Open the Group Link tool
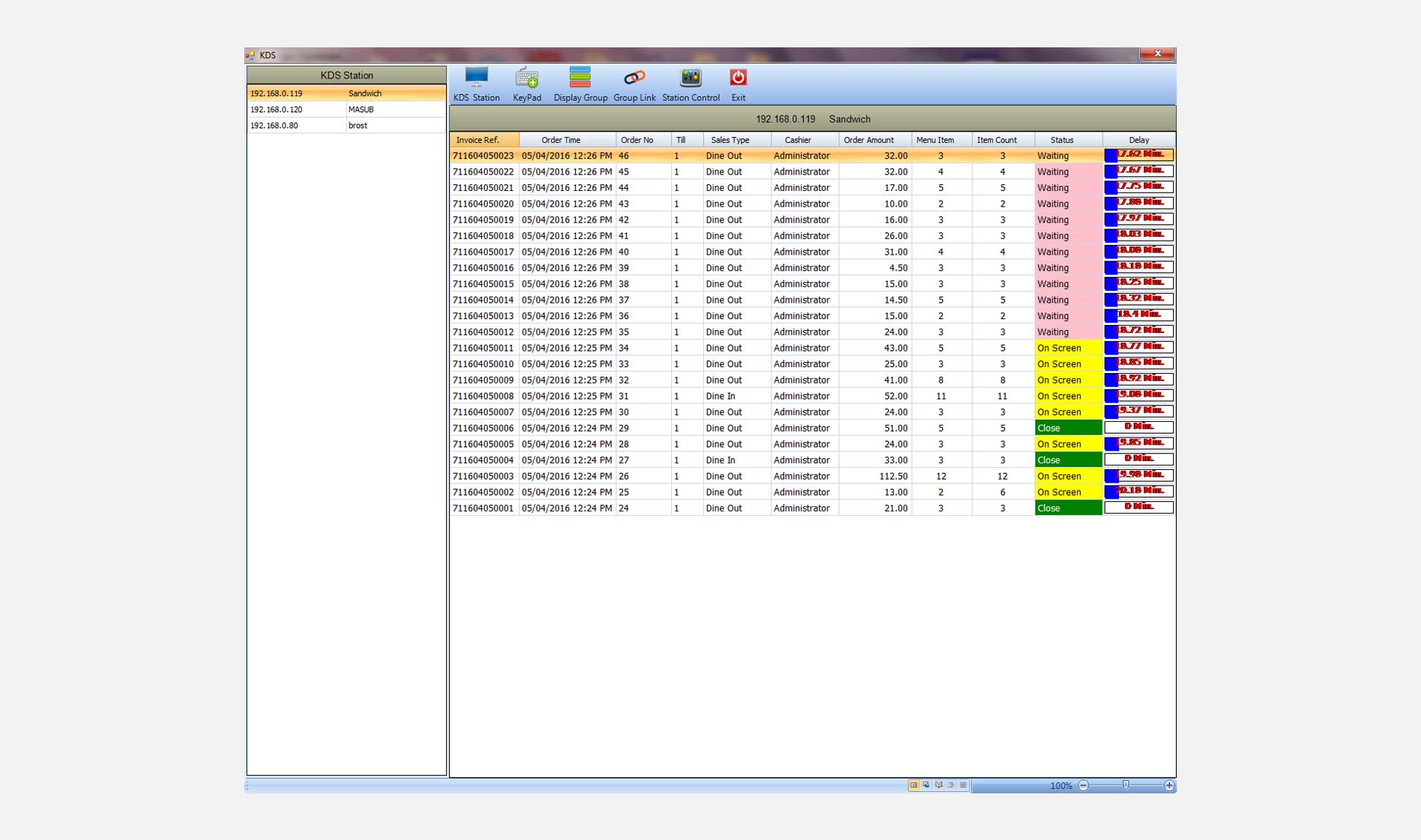This screenshot has width=1421, height=840. pos(634,84)
